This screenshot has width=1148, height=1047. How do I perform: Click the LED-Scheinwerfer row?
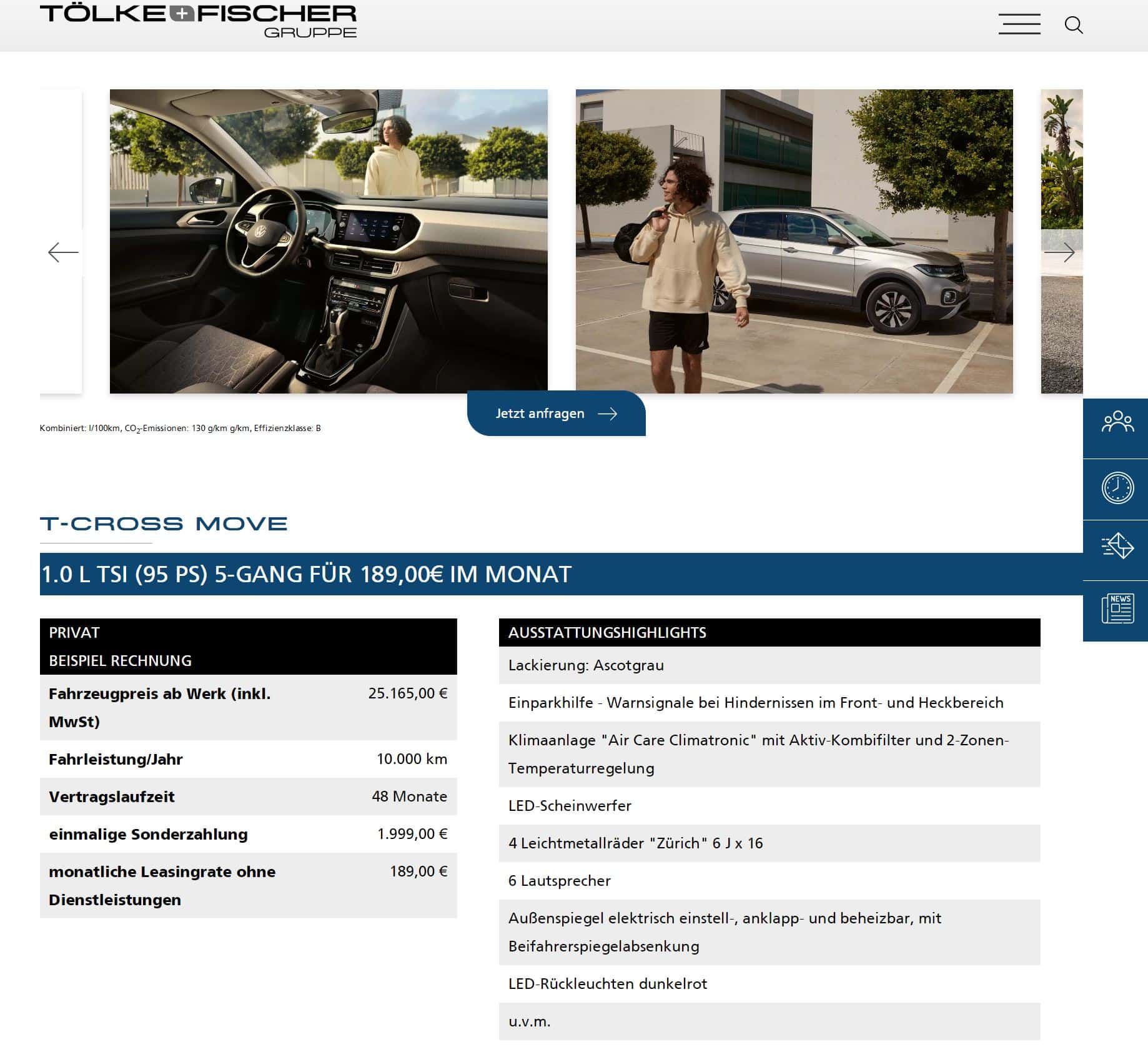769,806
